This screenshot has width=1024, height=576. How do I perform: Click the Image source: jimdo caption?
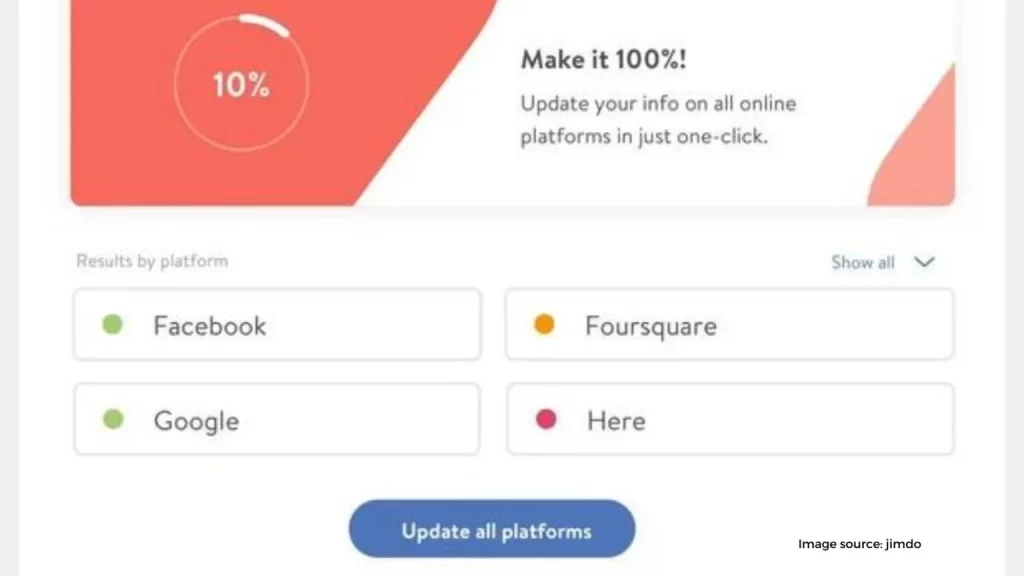click(859, 544)
